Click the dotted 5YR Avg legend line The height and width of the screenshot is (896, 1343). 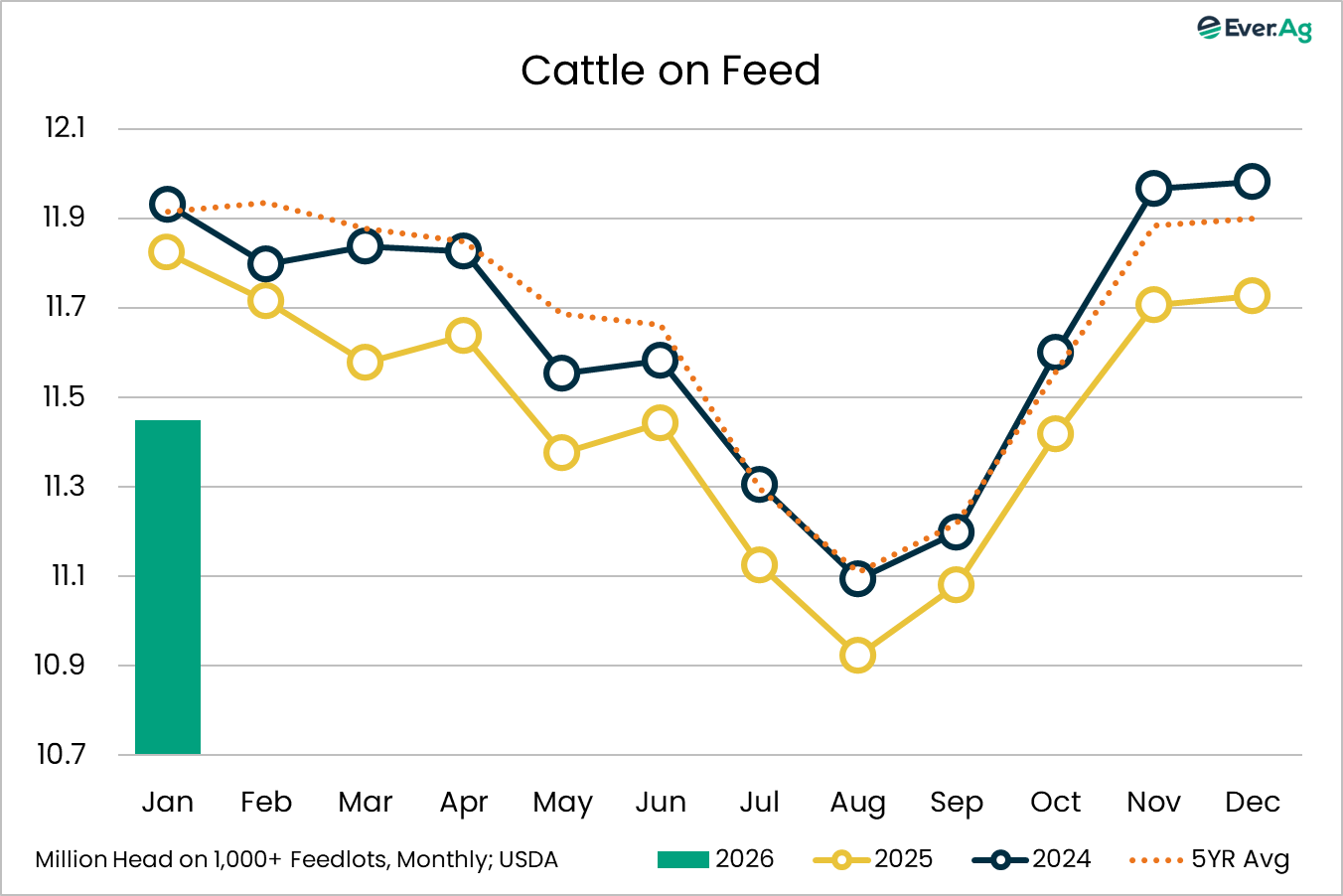1155,859
